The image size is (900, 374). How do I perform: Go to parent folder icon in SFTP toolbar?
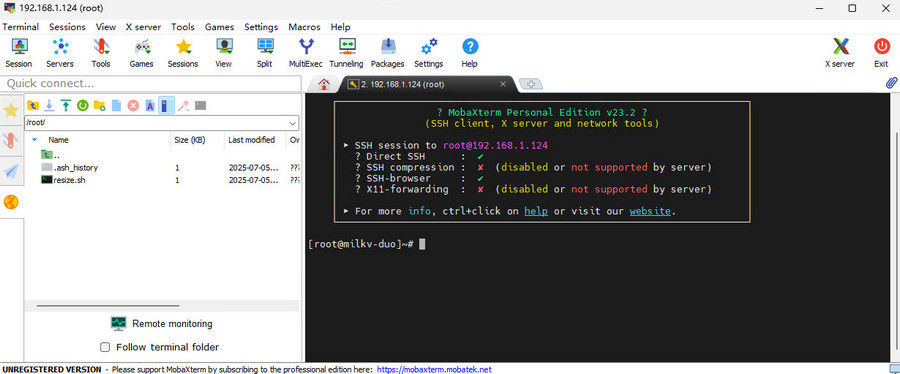[33, 106]
